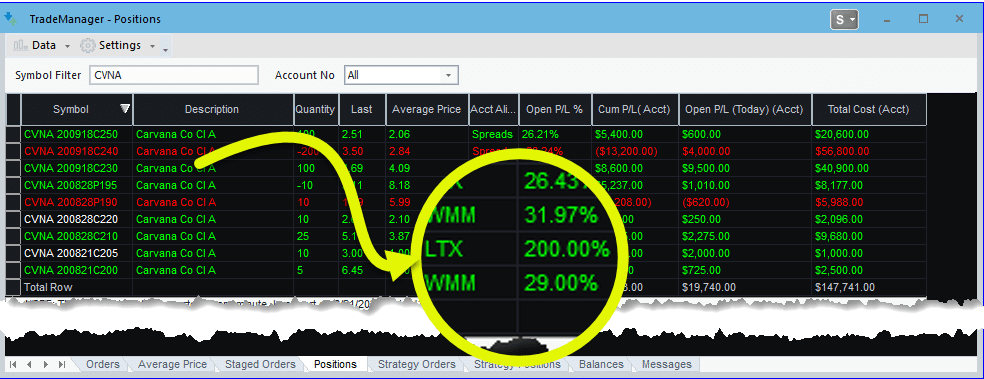The width and height of the screenshot is (984, 379).
Task: Select row checkbox for CVNA 200828P190
Action: pos(13,202)
